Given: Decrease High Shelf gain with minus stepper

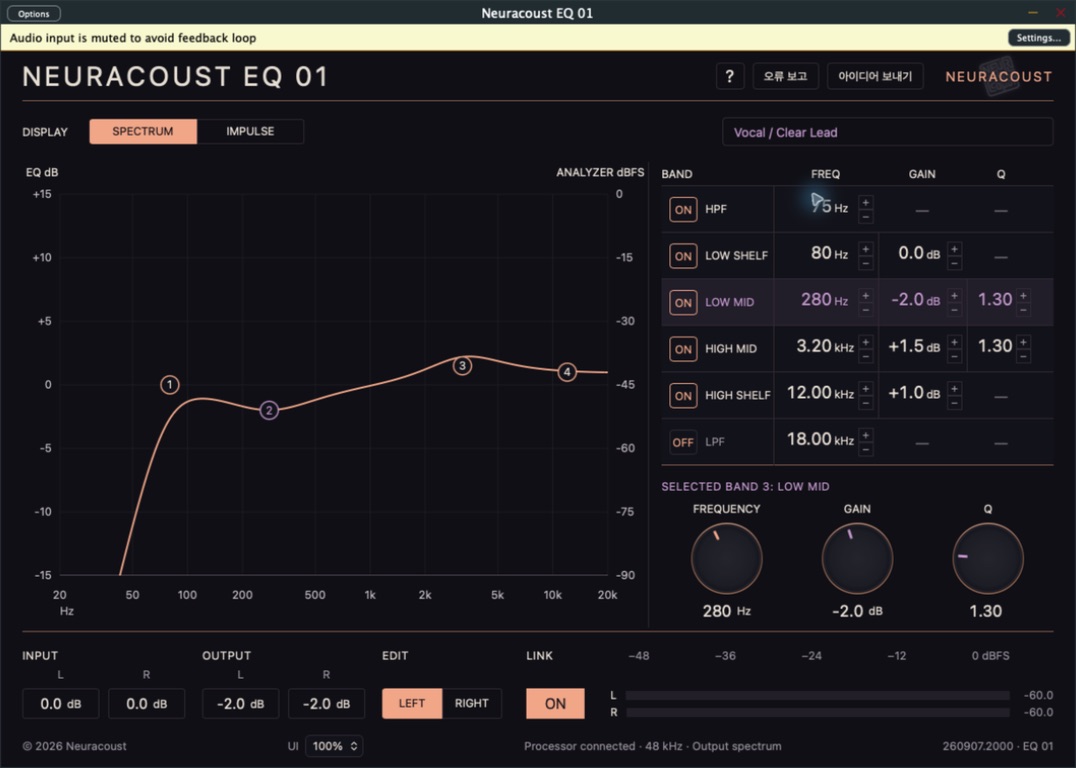Looking at the screenshot, I should (955, 403).
